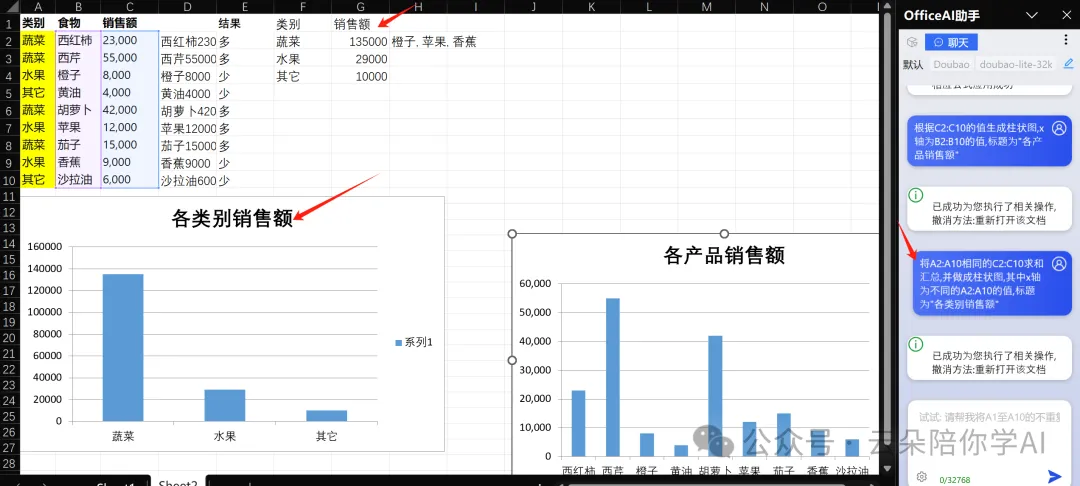Switch to the Sheet1 tab
The height and width of the screenshot is (486, 1080).
[x=115, y=482]
